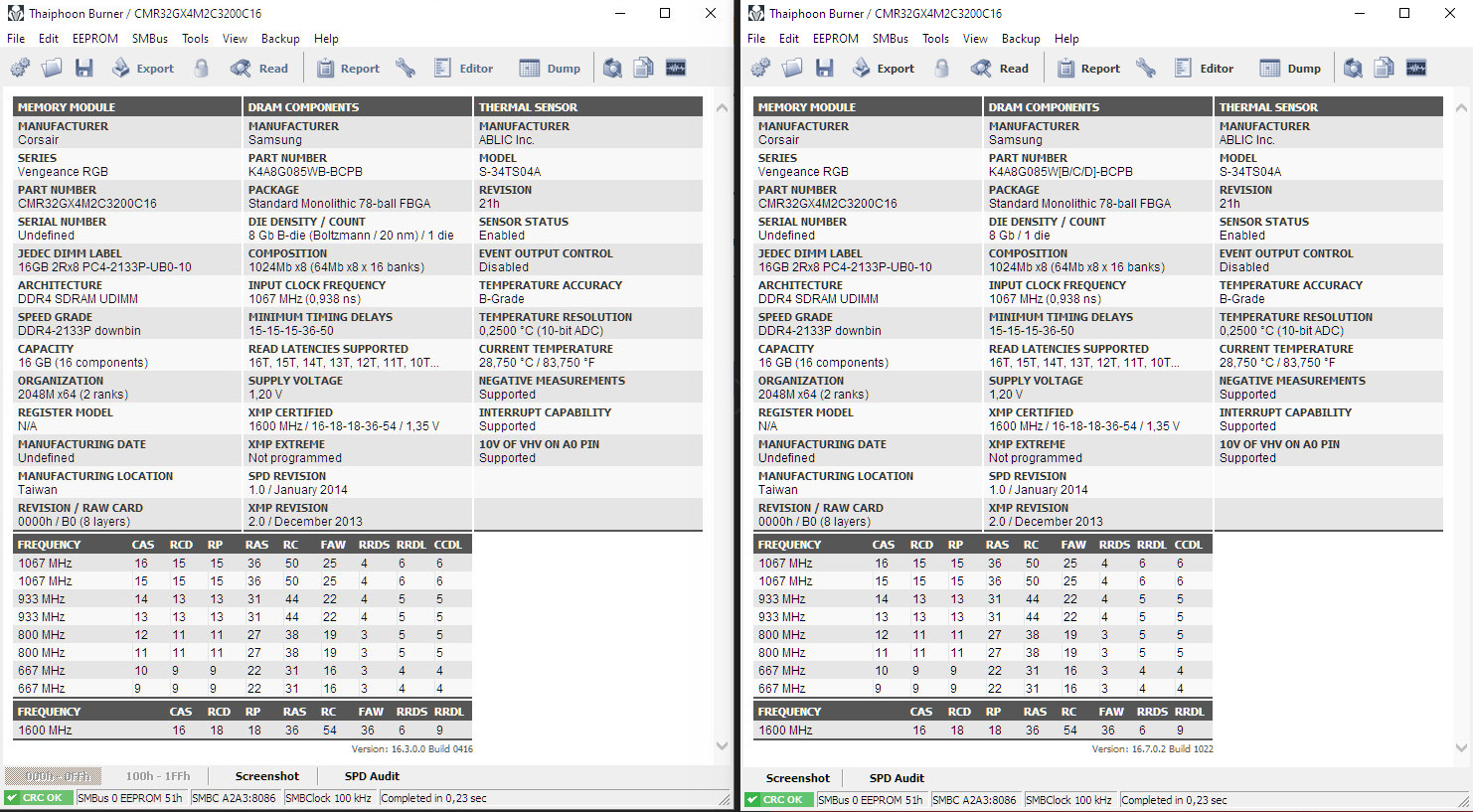This screenshot has width=1473, height=812.
Task: Switch to 100h - 1FFh tab in left window
Action: tap(158, 776)
